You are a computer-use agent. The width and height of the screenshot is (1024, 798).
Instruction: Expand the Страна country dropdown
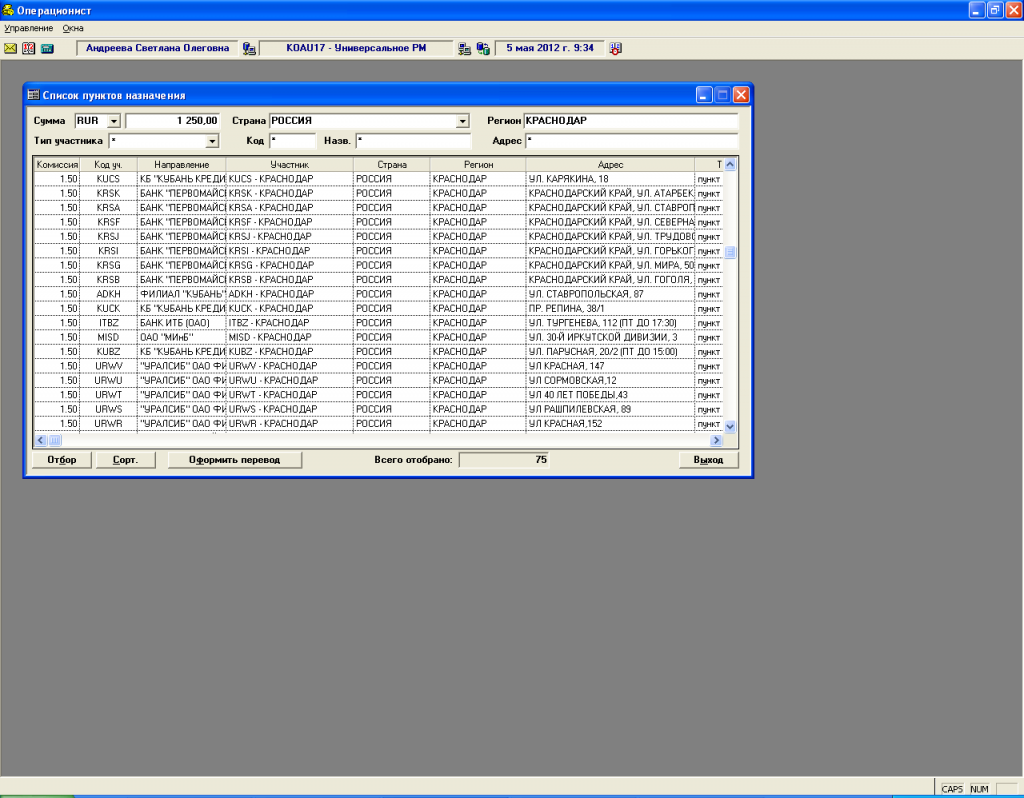click(x=462, y=121)
